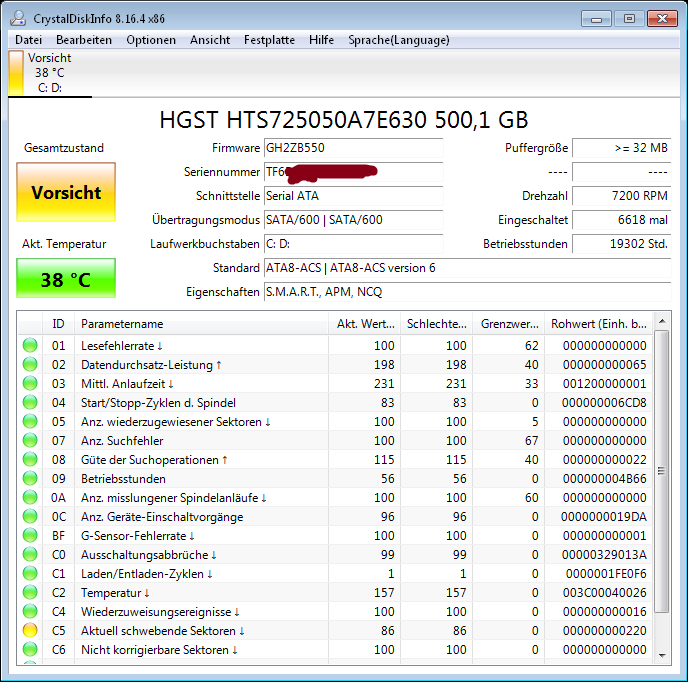Click status circle of row 09 Betriebsstunden
Viewport: 688px width, 682px height.
[30, 478]
